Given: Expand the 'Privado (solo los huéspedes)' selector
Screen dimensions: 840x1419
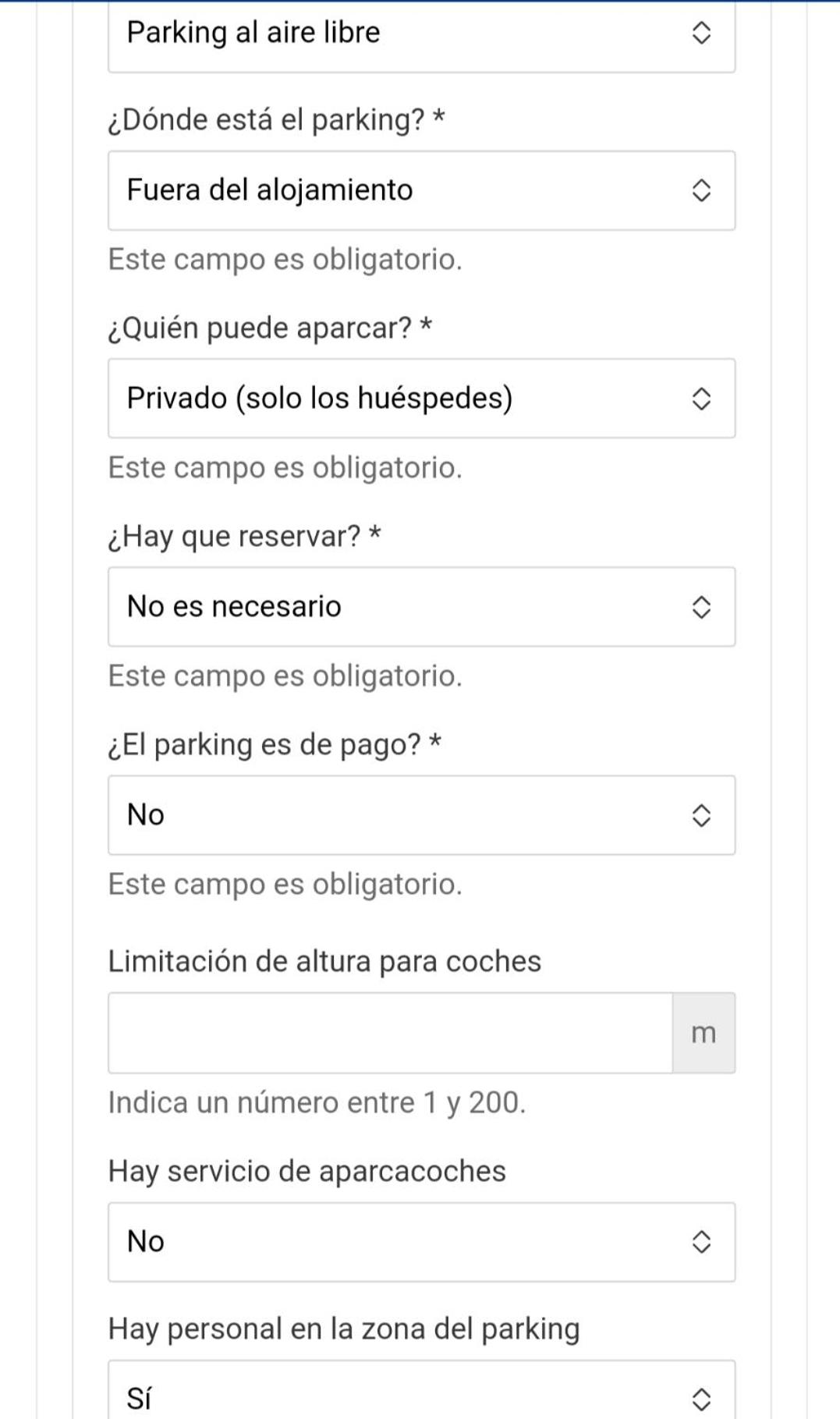Looking at the screenshot, I should [x=421, y=399].
